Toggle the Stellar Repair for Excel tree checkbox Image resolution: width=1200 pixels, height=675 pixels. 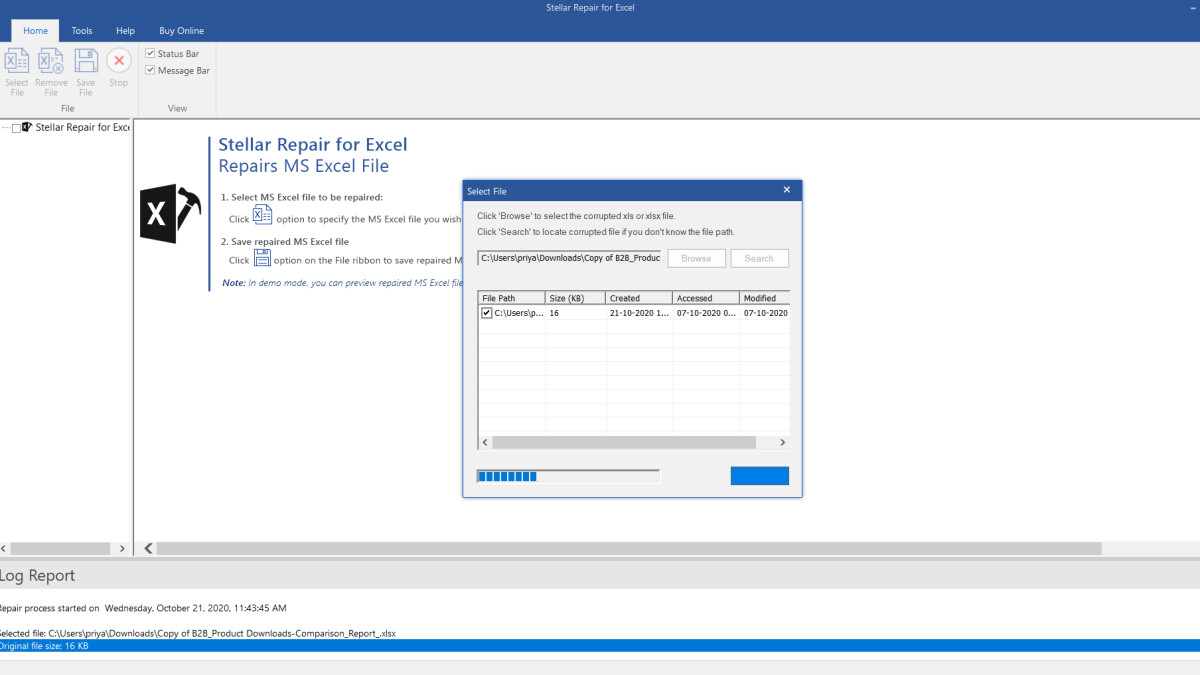pos(14,127)
